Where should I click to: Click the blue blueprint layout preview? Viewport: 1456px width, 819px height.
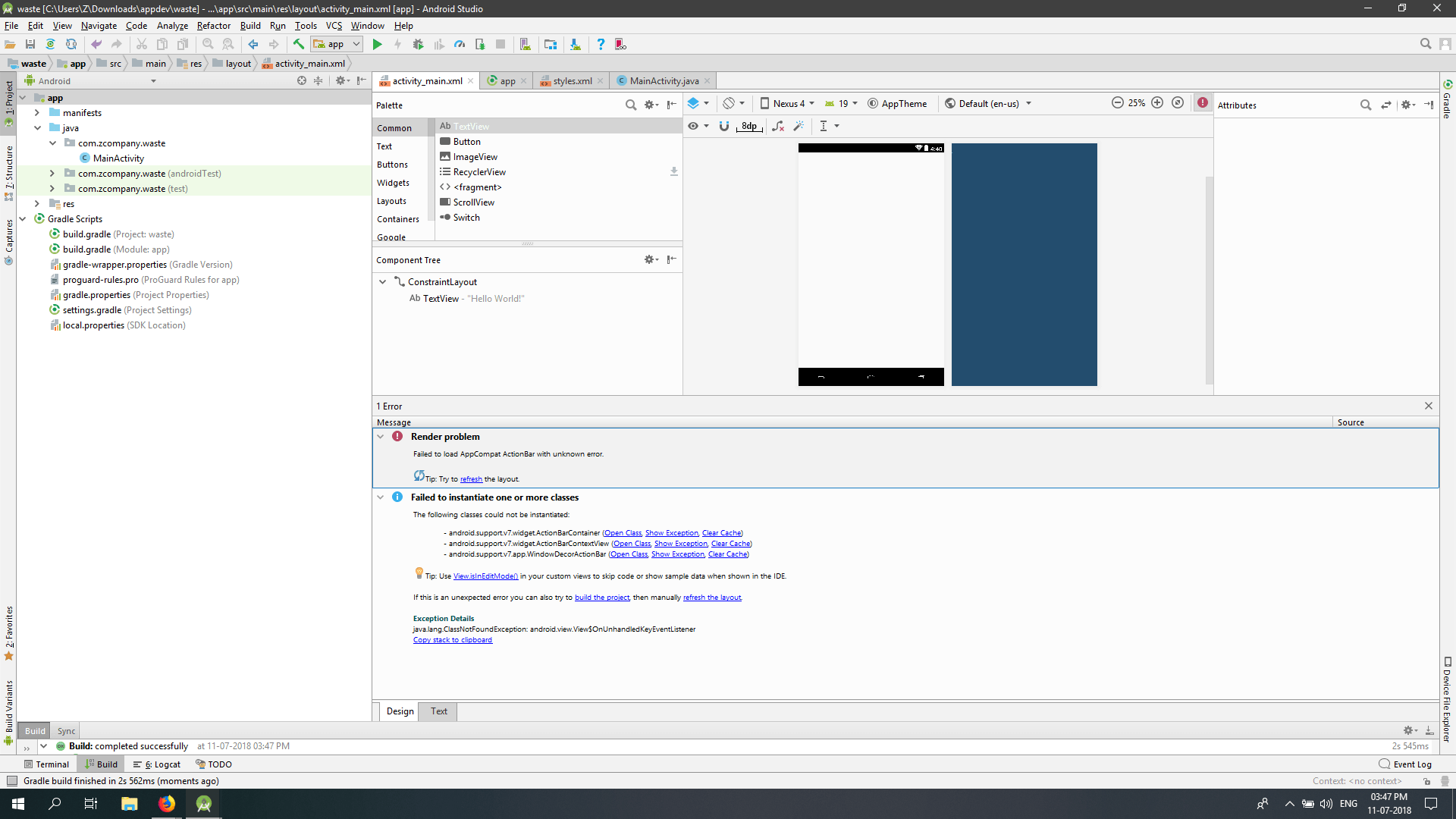(x=1025, y=265)
